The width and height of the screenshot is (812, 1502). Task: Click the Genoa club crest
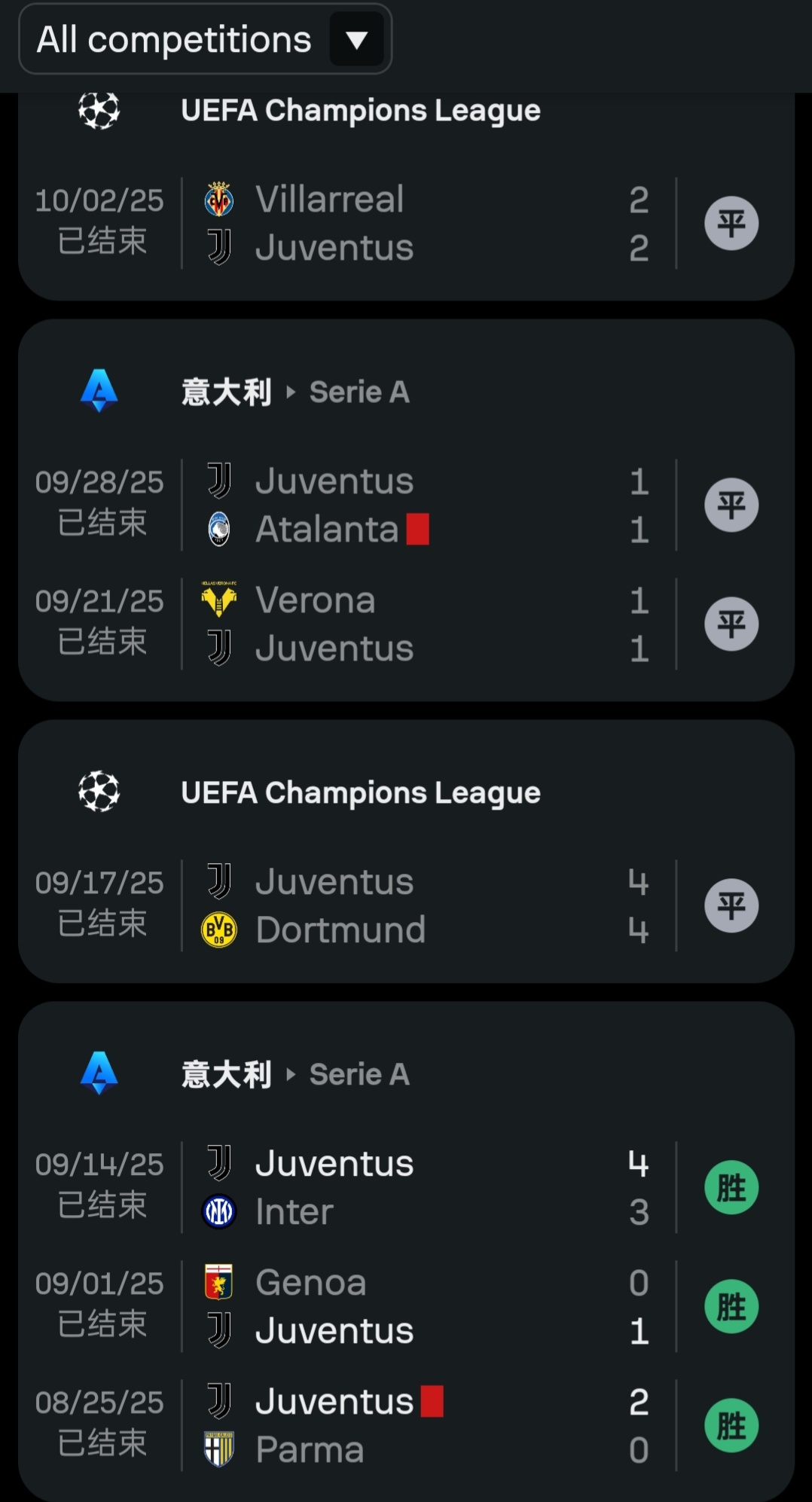pyautogui.click(x=219, y=1282)
